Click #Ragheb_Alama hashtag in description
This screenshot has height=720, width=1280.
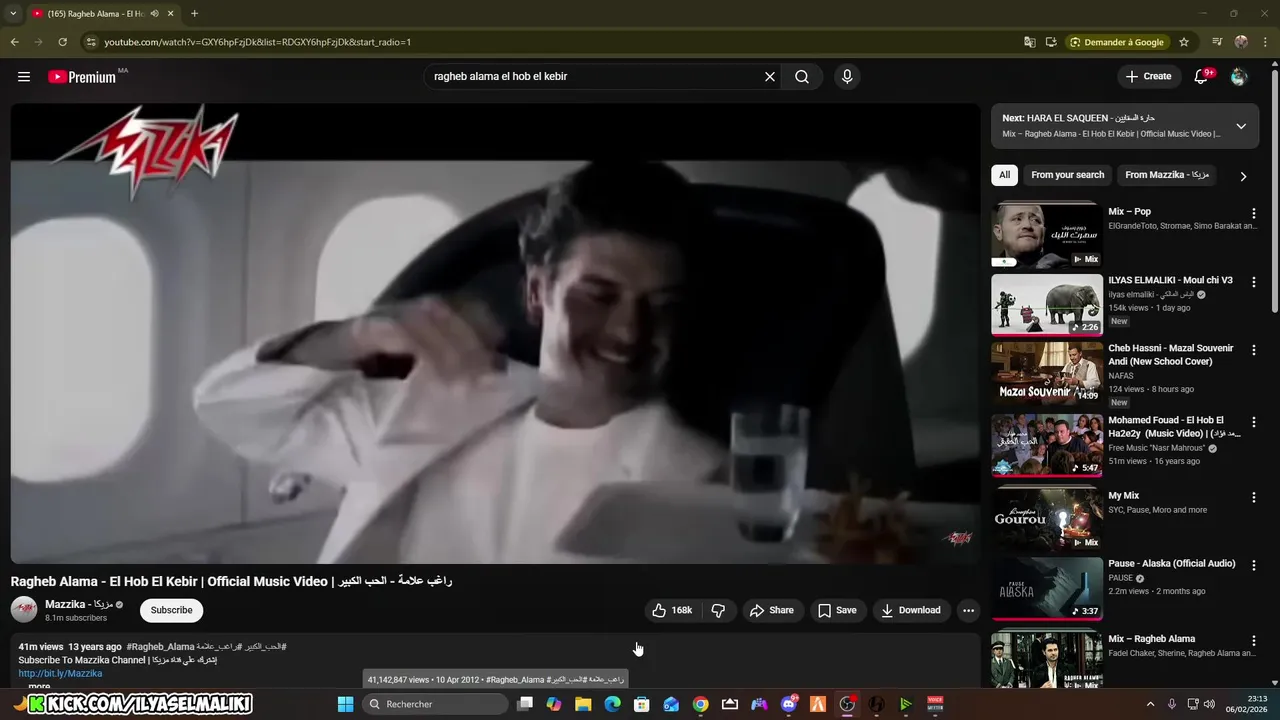coord(160,647)
